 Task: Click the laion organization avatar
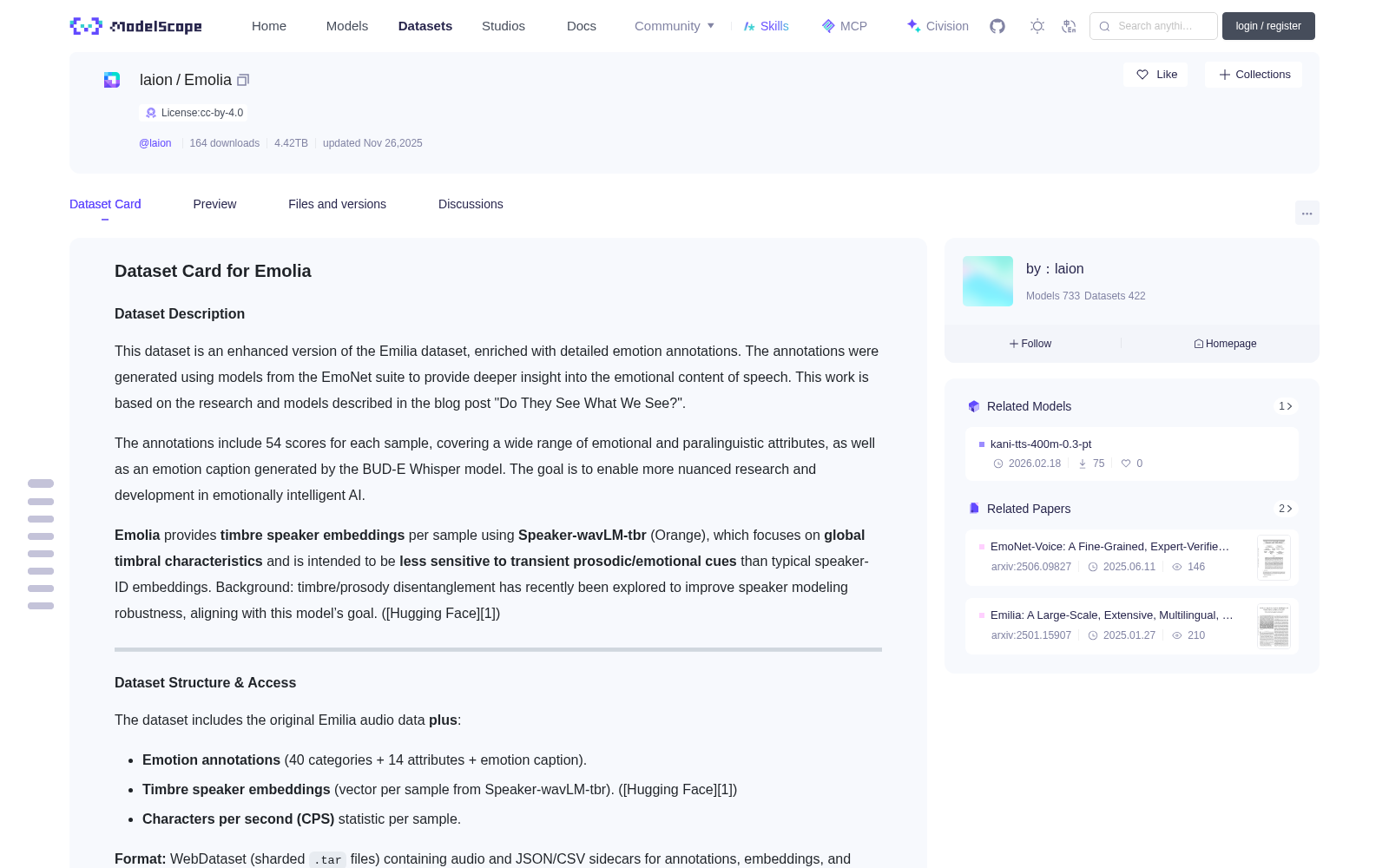point(988,281)
